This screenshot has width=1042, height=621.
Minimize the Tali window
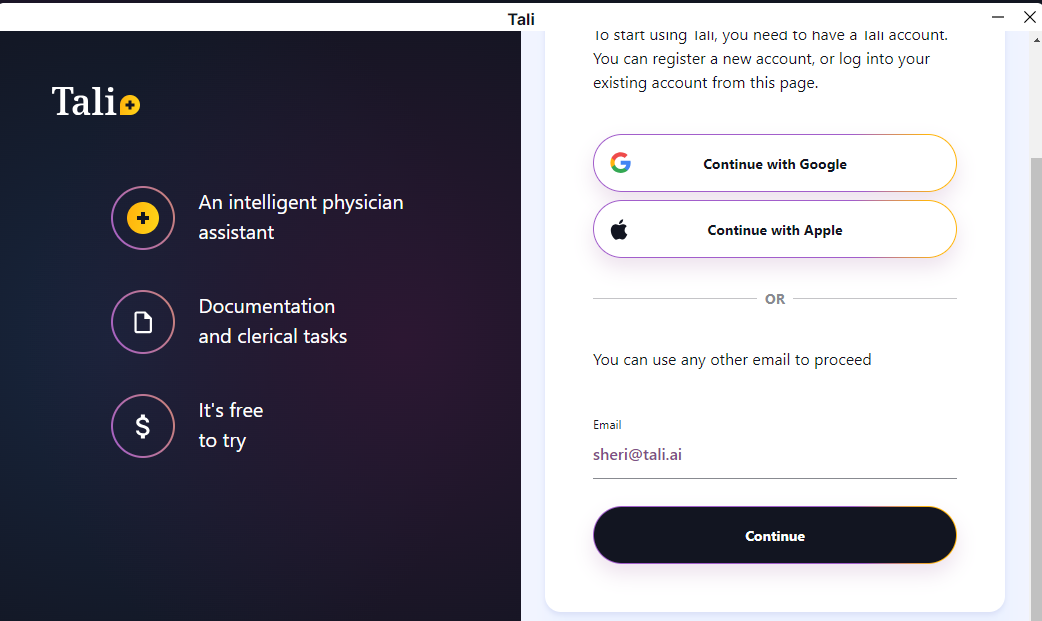997,17
